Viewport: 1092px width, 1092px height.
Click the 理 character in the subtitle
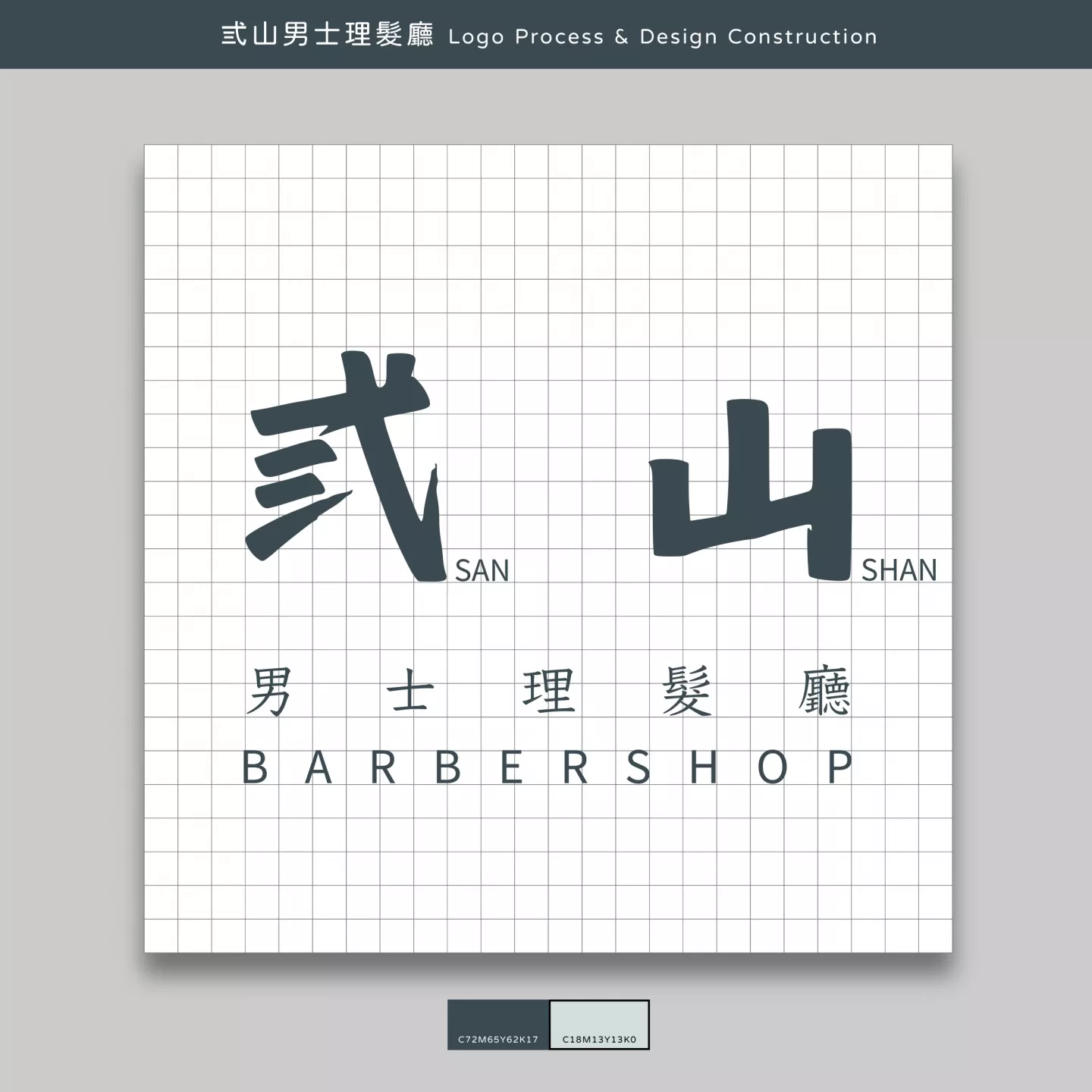click(548, 692)
